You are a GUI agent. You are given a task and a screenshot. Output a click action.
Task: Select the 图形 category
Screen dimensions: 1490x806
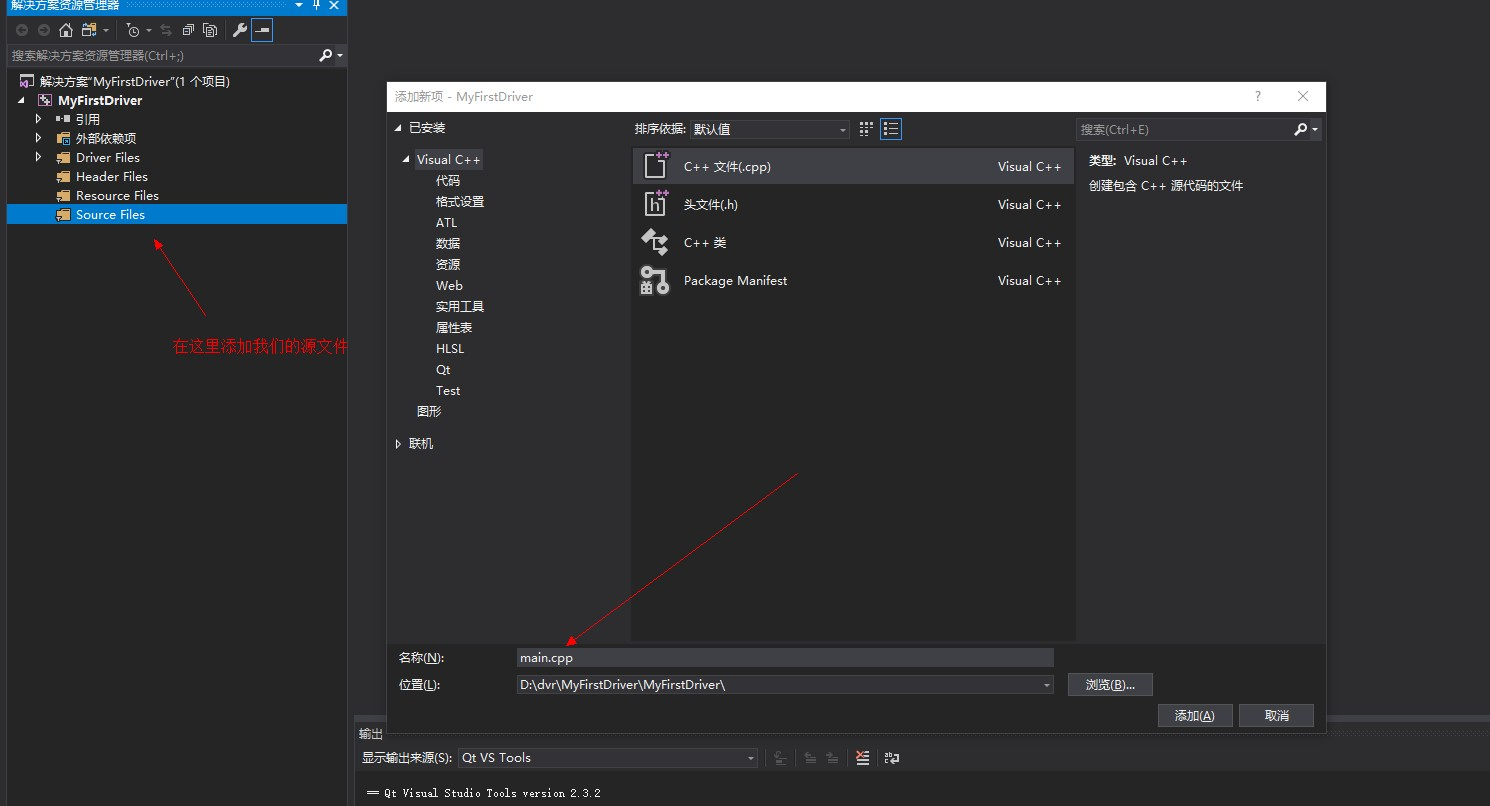(429, 411)
